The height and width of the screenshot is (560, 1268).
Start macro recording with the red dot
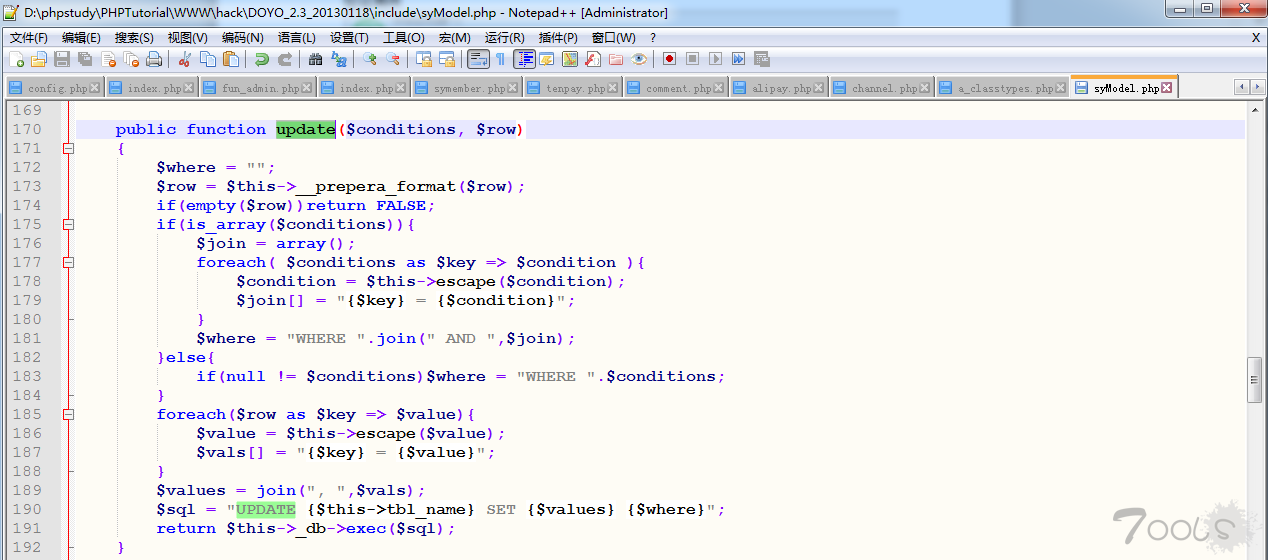pos(669,59)
